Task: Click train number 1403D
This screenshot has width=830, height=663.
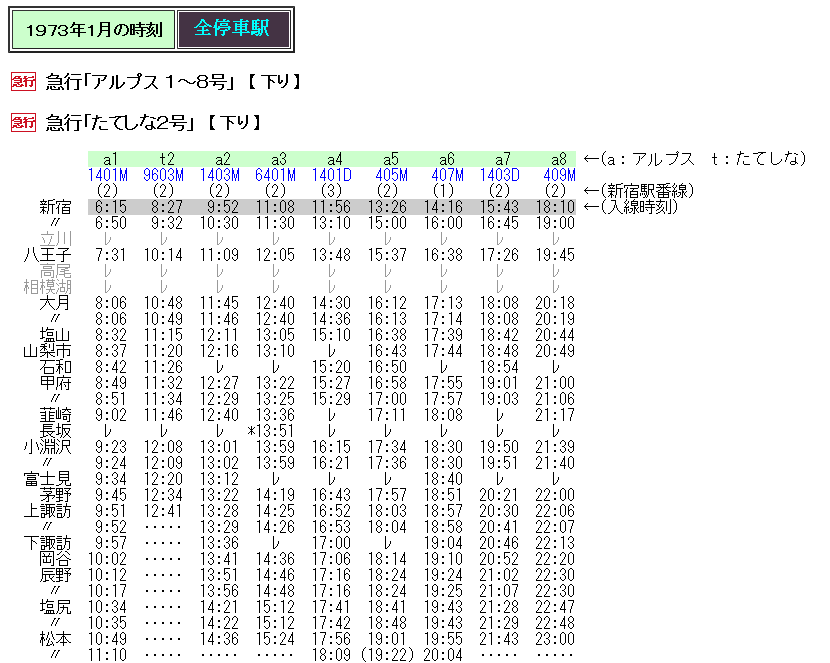Action: (x=500, y=175)
